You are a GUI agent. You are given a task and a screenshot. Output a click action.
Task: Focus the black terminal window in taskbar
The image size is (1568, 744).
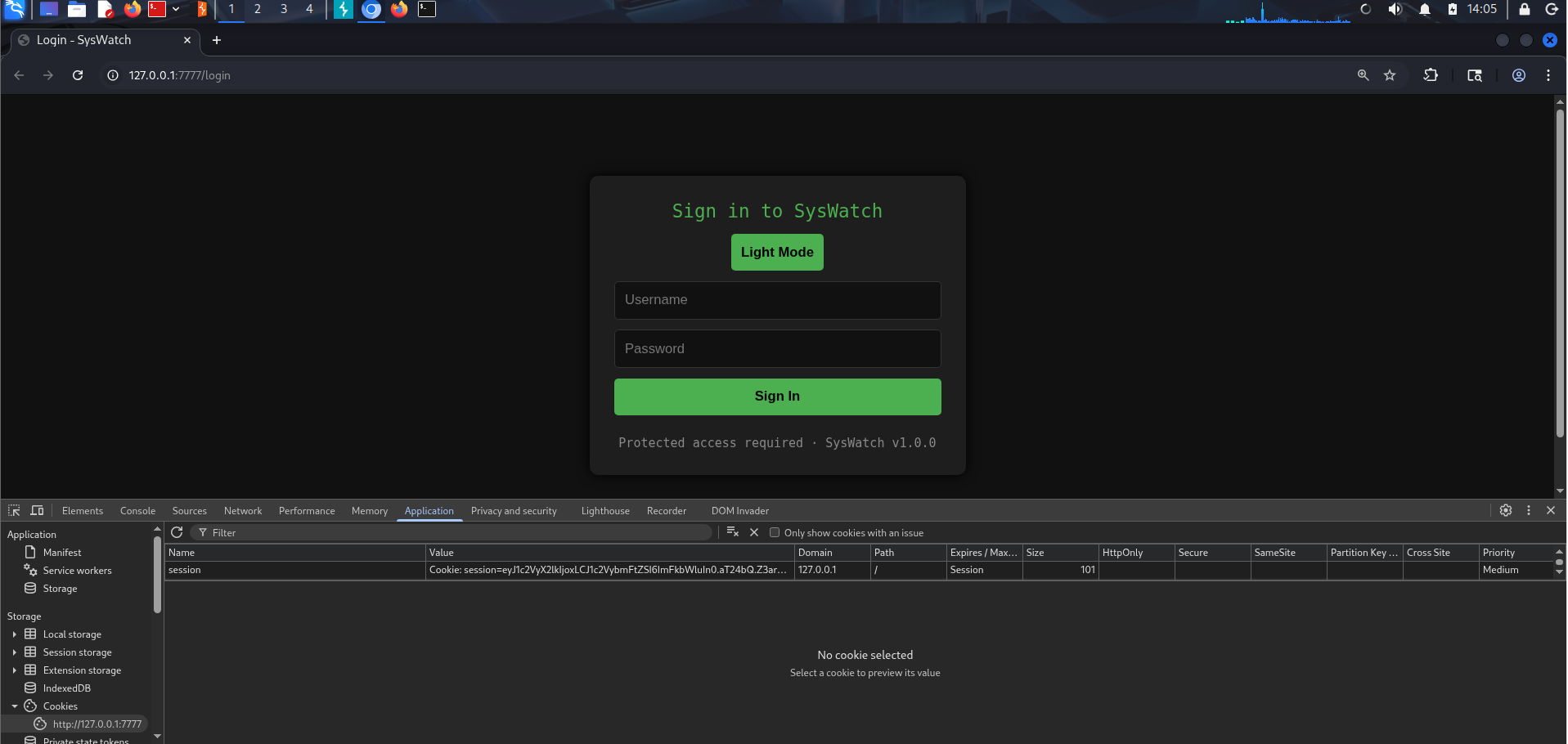(427, 9)
